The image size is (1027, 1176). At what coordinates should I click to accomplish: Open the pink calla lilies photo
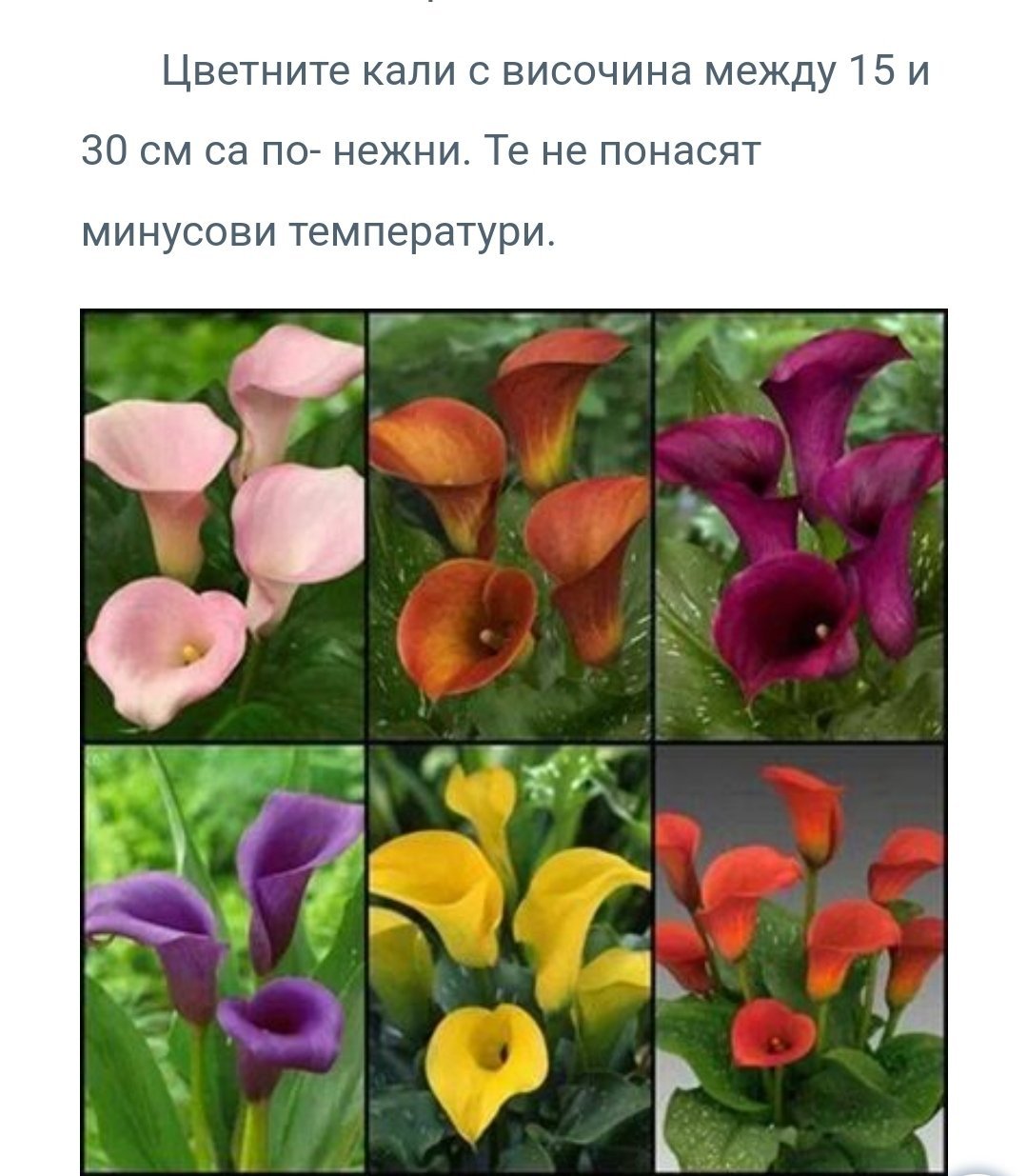pyautogui.click(x=225, y=527)
